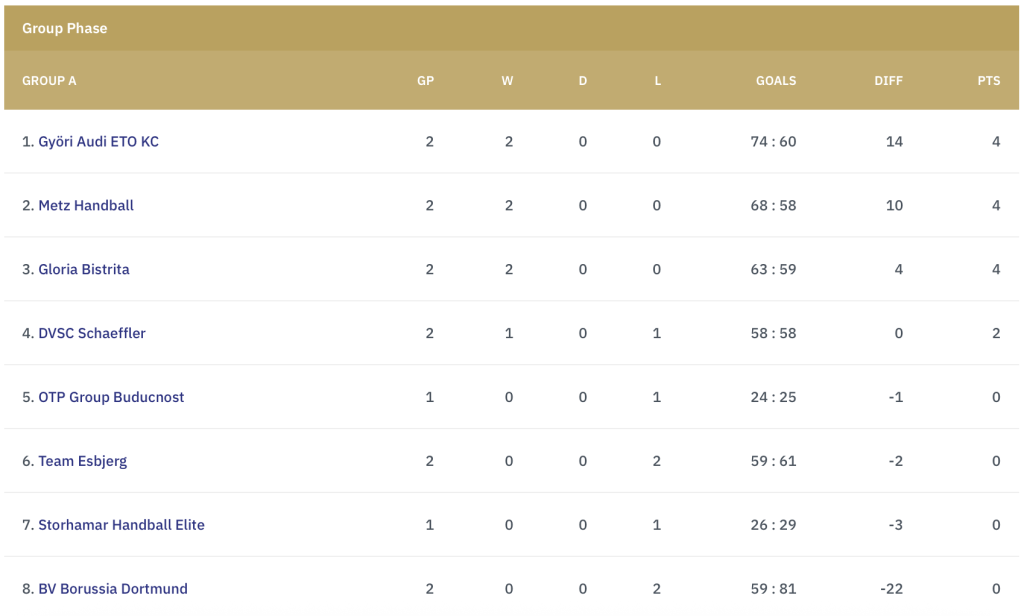Open Team Esbjerg link
Image resolution: width=1024 pixels, height=616 pixels.
(82, 461)
